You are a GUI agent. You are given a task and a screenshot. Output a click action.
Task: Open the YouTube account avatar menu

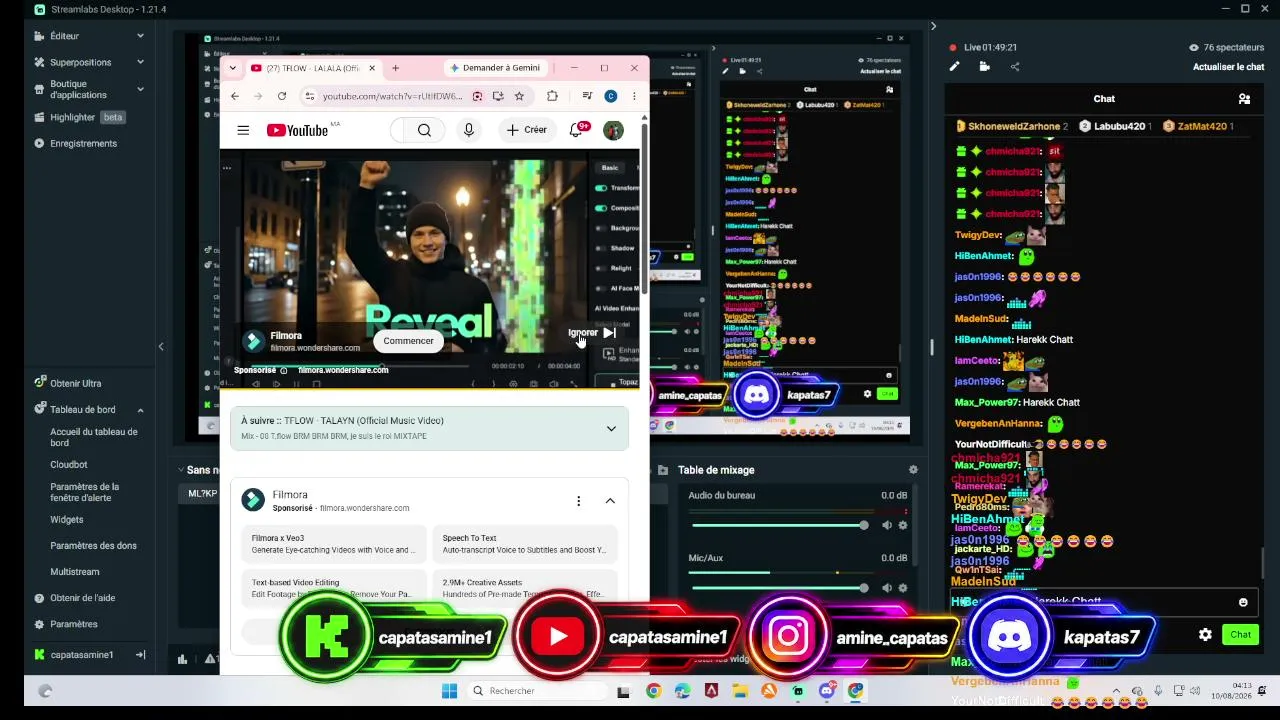coord(613,130)
